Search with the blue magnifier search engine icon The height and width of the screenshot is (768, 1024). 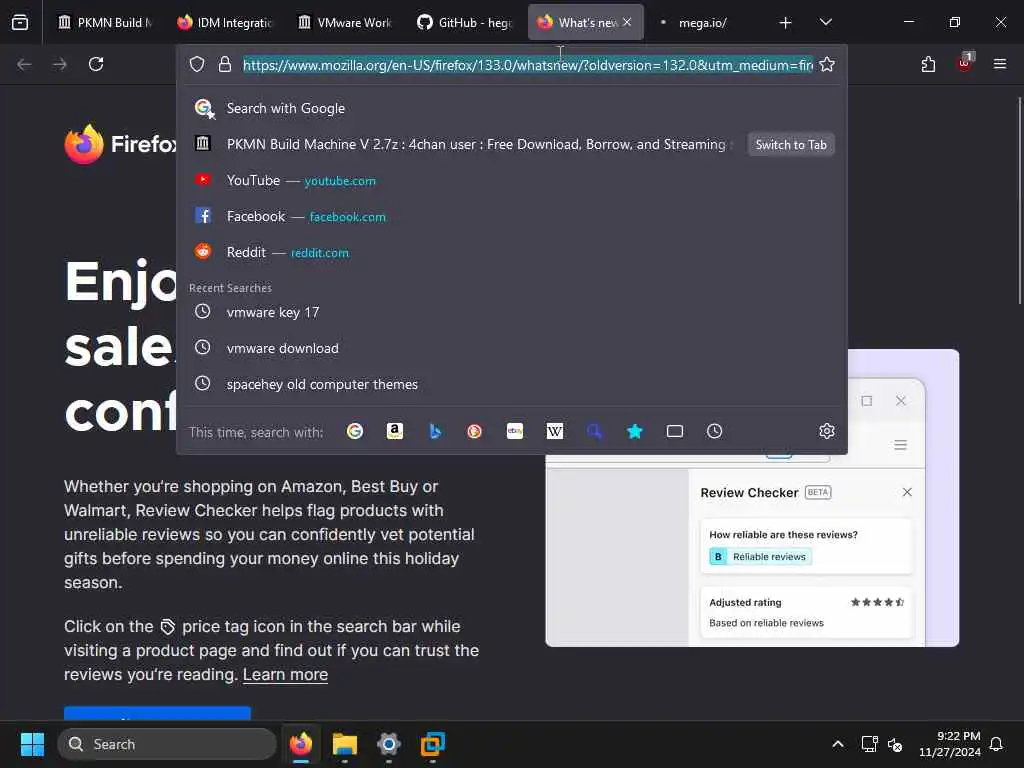click(594, 431)
